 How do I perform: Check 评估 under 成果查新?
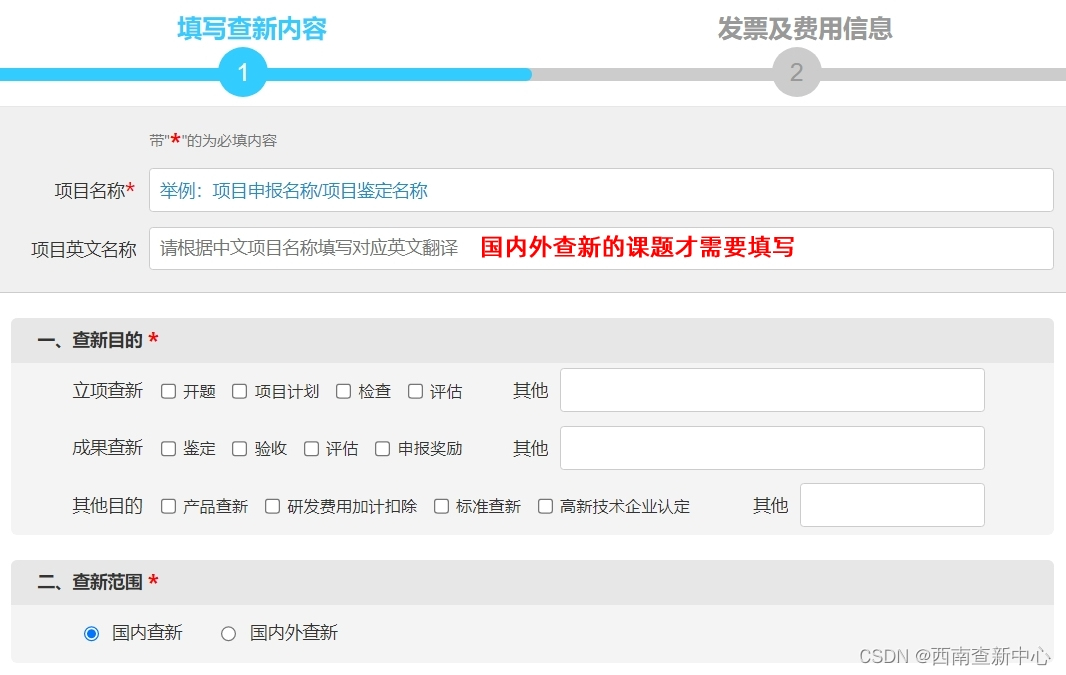(311, 449)
